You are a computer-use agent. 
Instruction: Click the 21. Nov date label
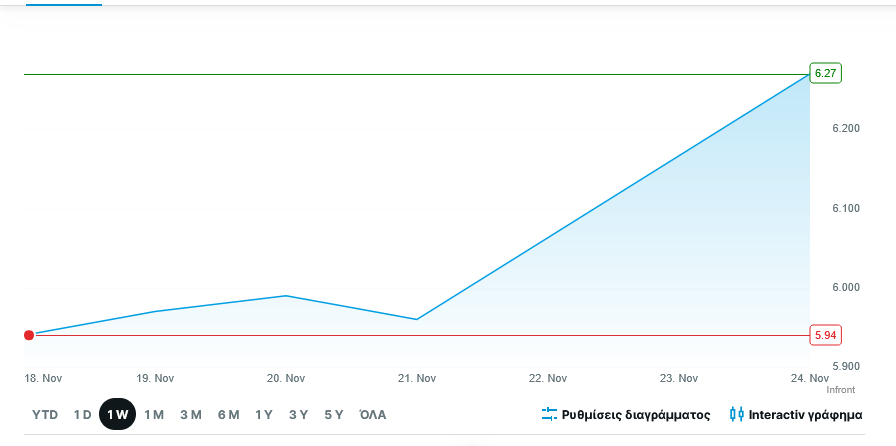[x=417, y=378]
